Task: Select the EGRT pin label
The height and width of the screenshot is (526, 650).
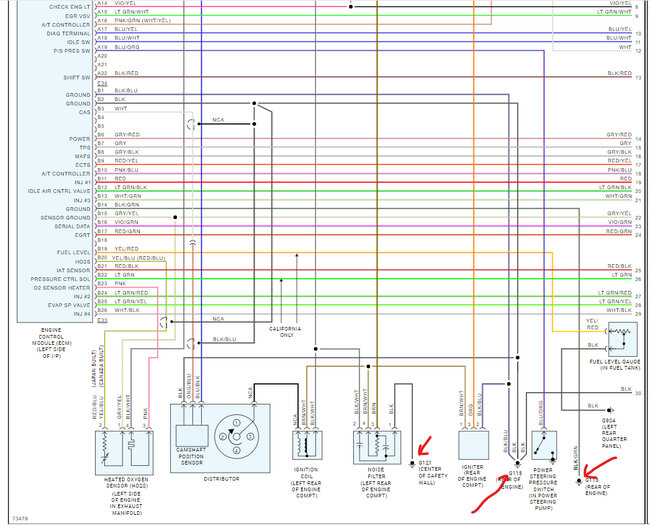Action: [82, 235]
